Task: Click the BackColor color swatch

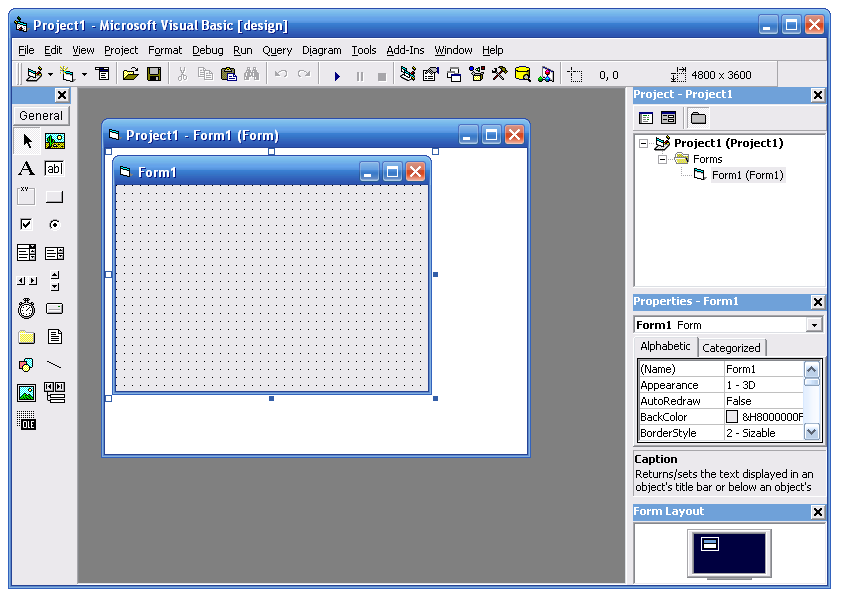Action: click(732, 417)
